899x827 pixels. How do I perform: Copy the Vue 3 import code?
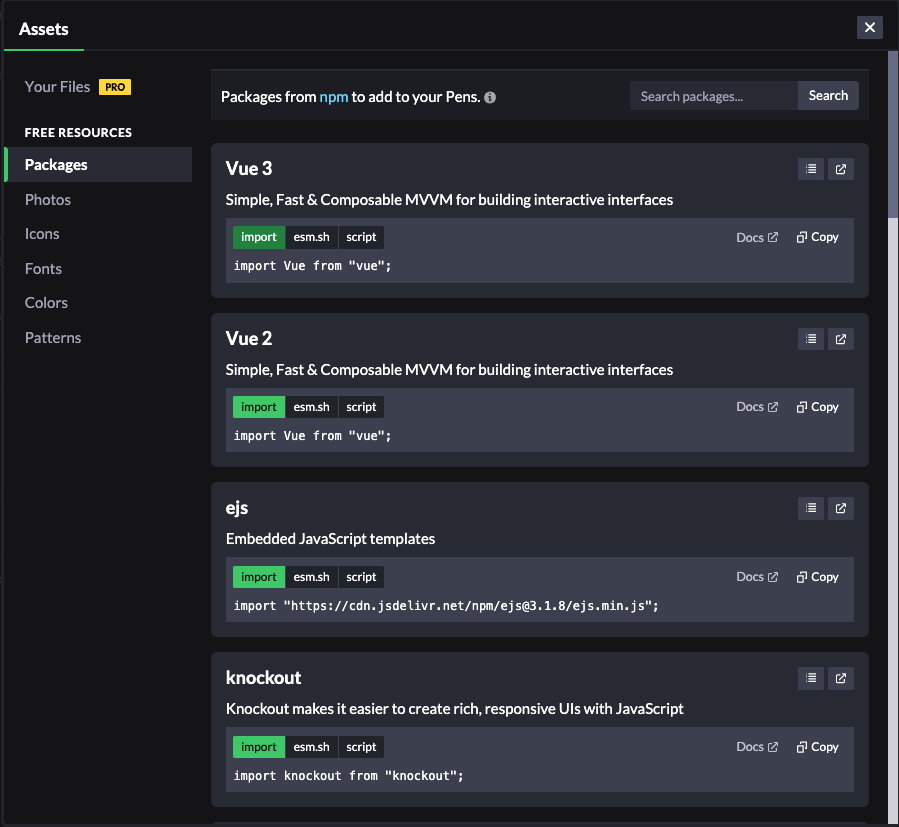tap(818, 237)
